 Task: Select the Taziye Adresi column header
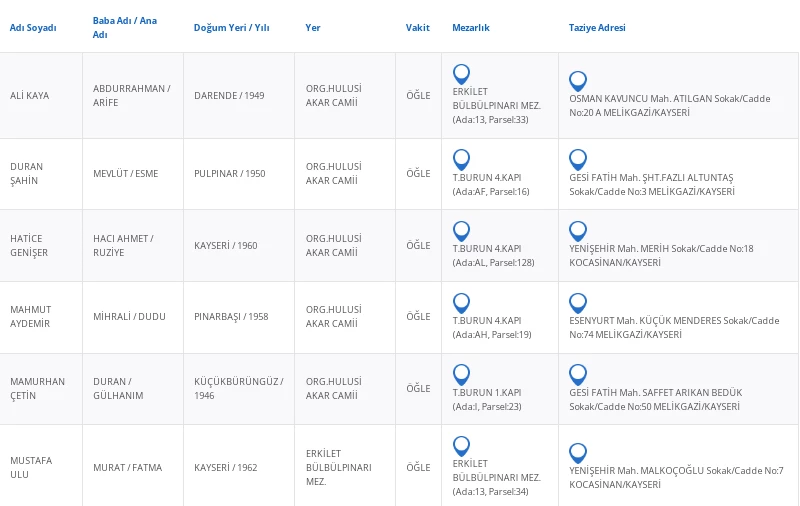[x=597, y=28]
